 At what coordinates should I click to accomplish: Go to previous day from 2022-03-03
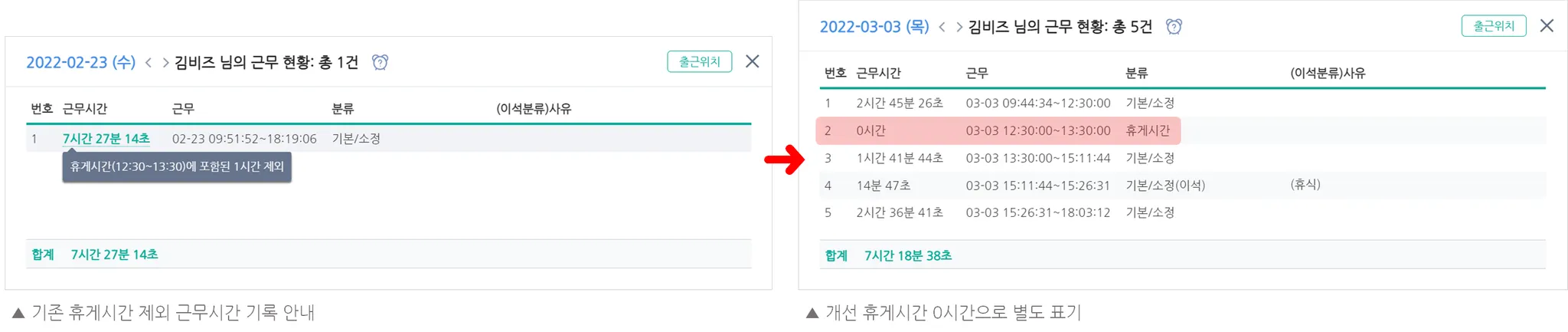point(942,27)
